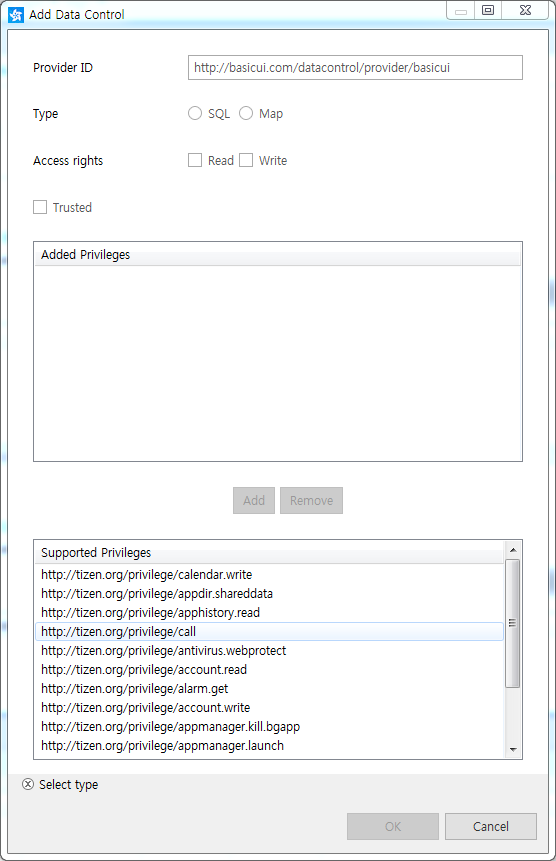Select the appdir.shareddata privilege
Image resolution: width=556 pixels, height=861 pixels.
[269, 594]
